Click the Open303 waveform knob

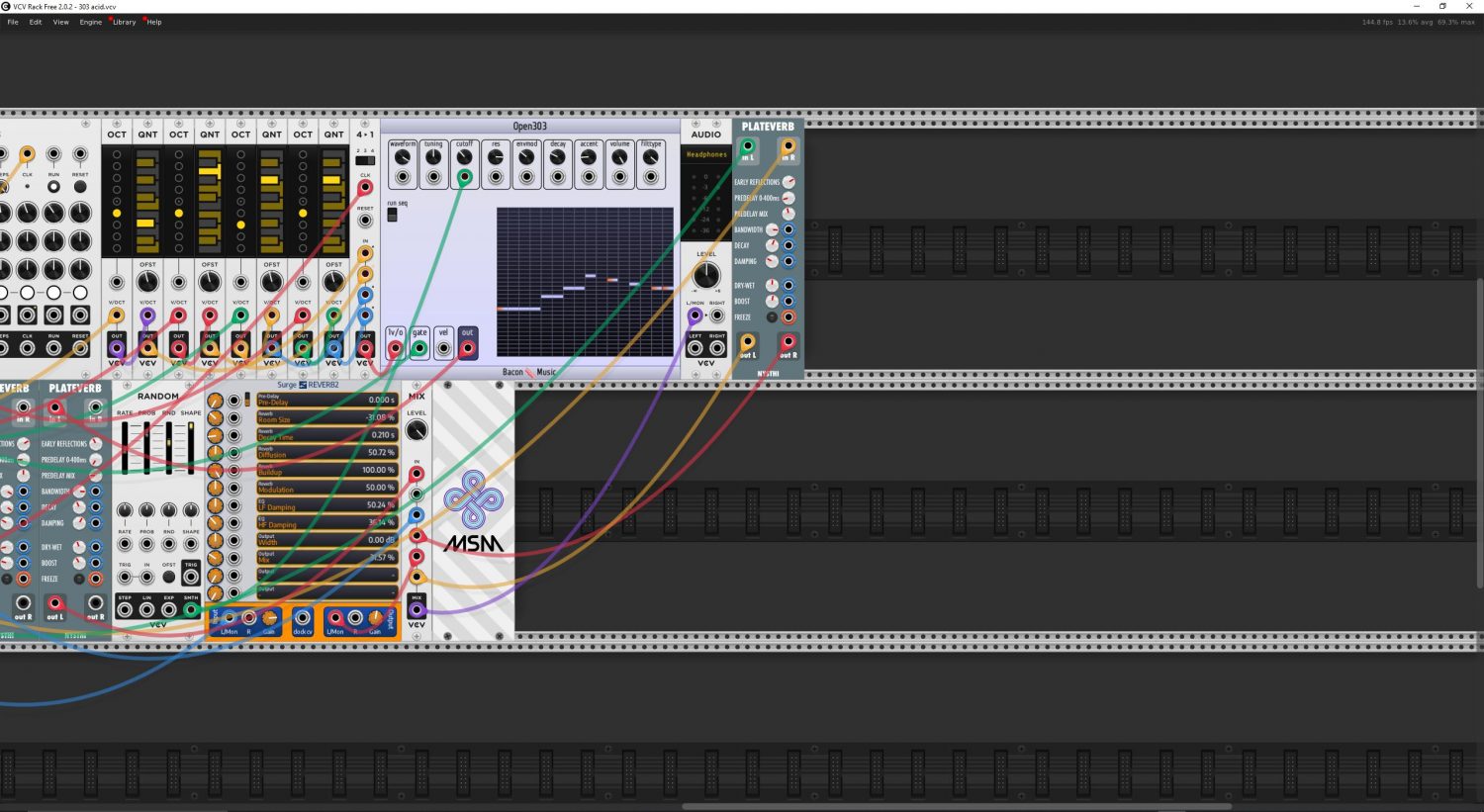pos(403,157)
